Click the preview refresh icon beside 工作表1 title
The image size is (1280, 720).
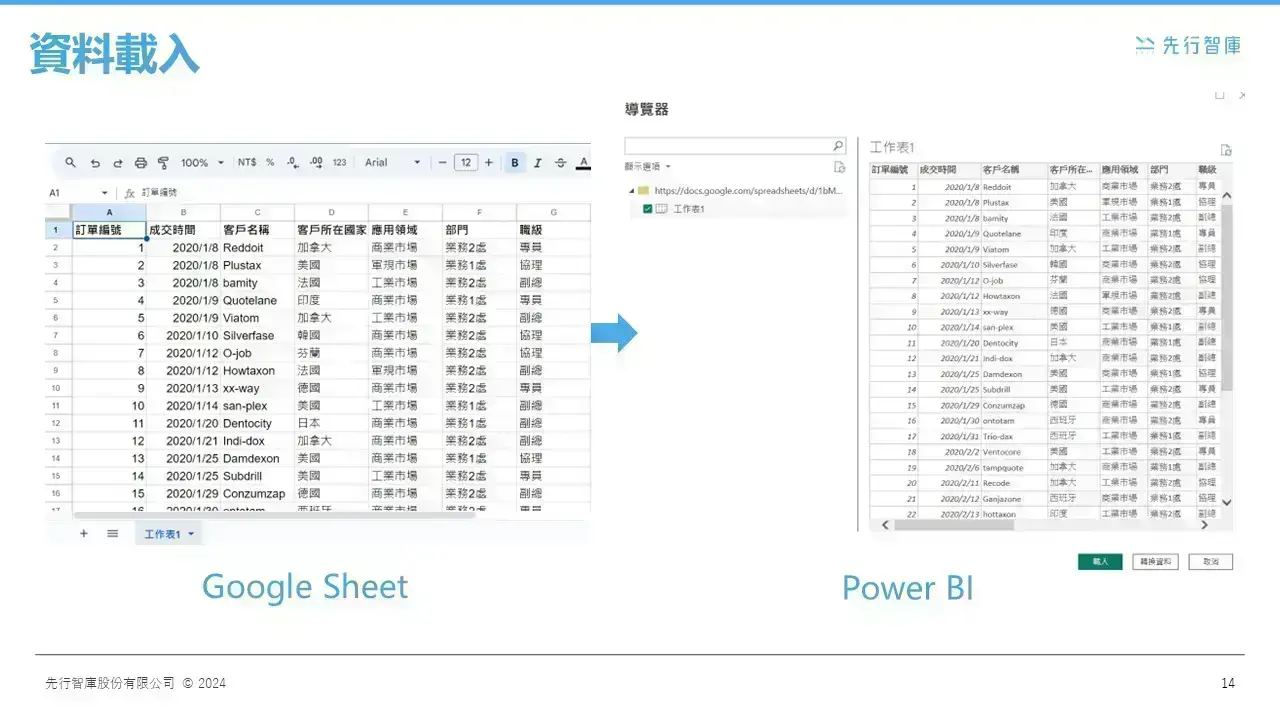pos(1226,150)
